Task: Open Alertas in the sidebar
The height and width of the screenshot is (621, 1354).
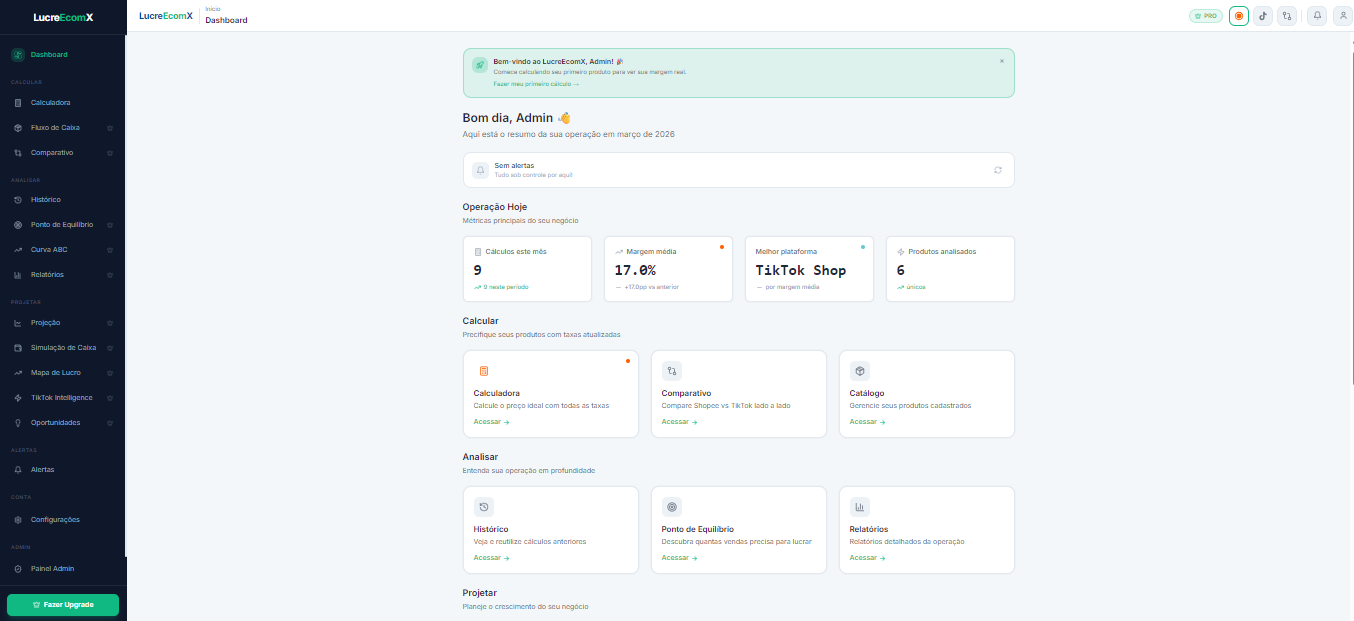Action: tap(63, 470)
